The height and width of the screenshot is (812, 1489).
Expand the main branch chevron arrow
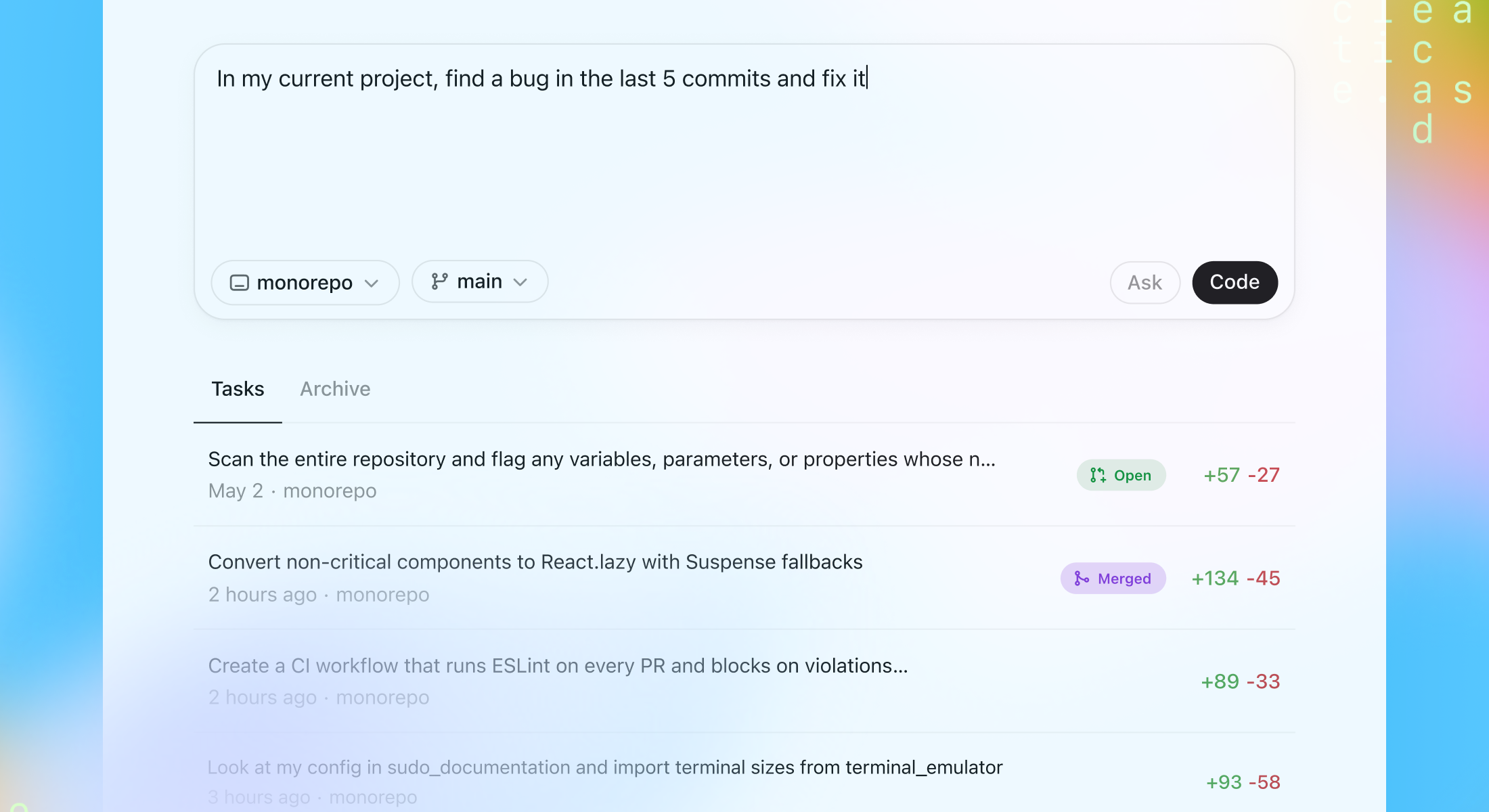[520, 282]
